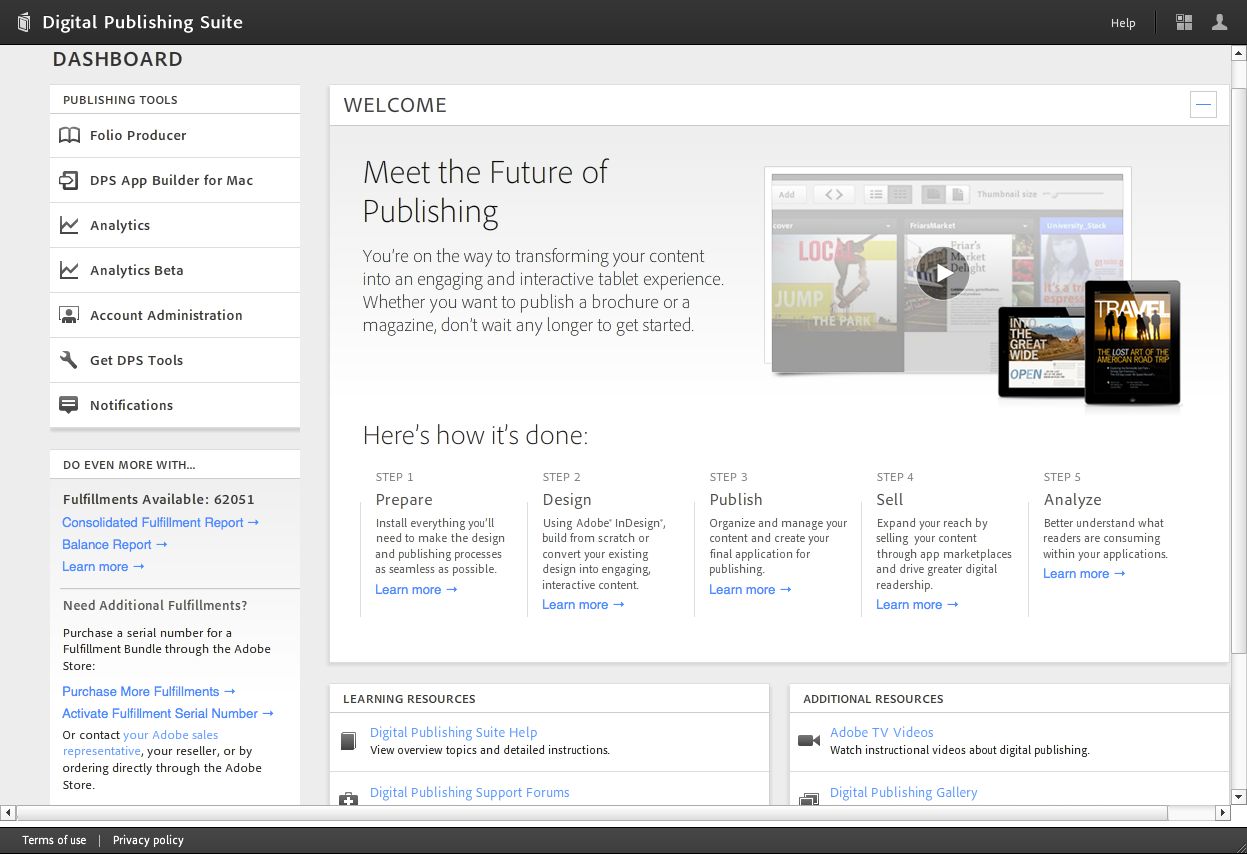Click the Notifications speech bubble icon
Screen dimensions: 1247x854
pos(69,405)
